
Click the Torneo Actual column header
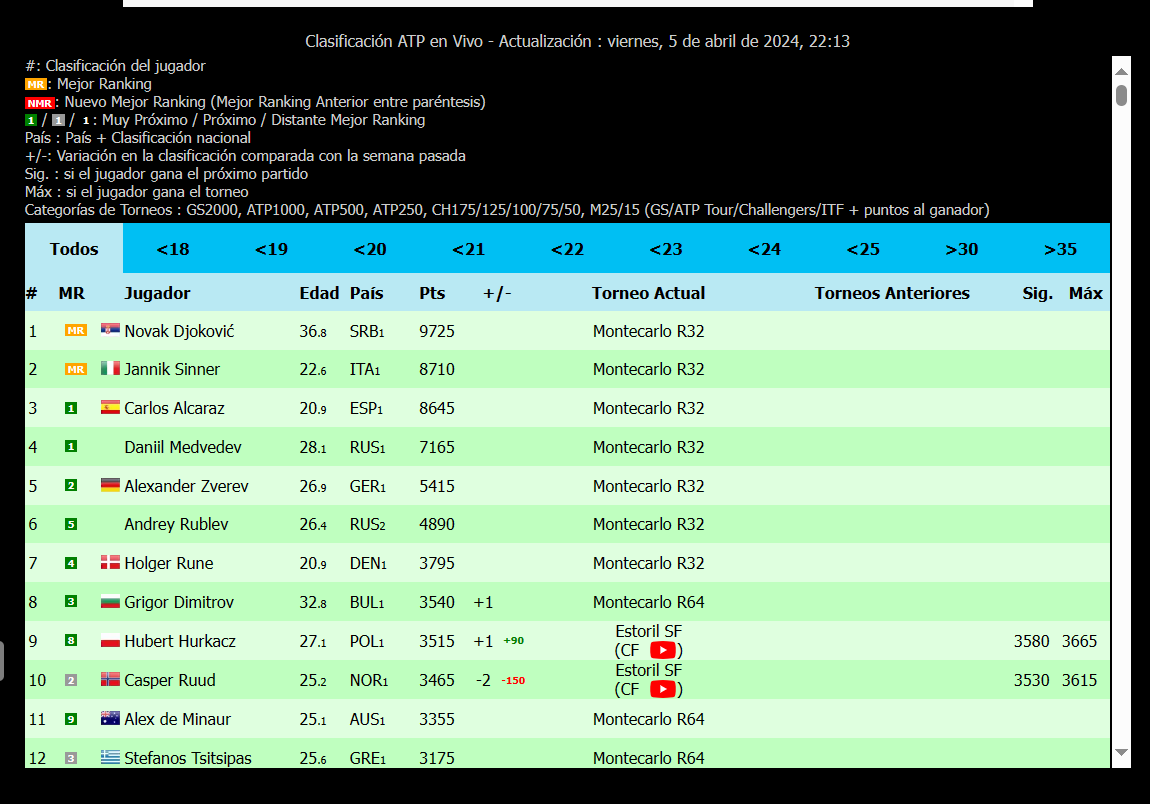click(x=648, y=293)
